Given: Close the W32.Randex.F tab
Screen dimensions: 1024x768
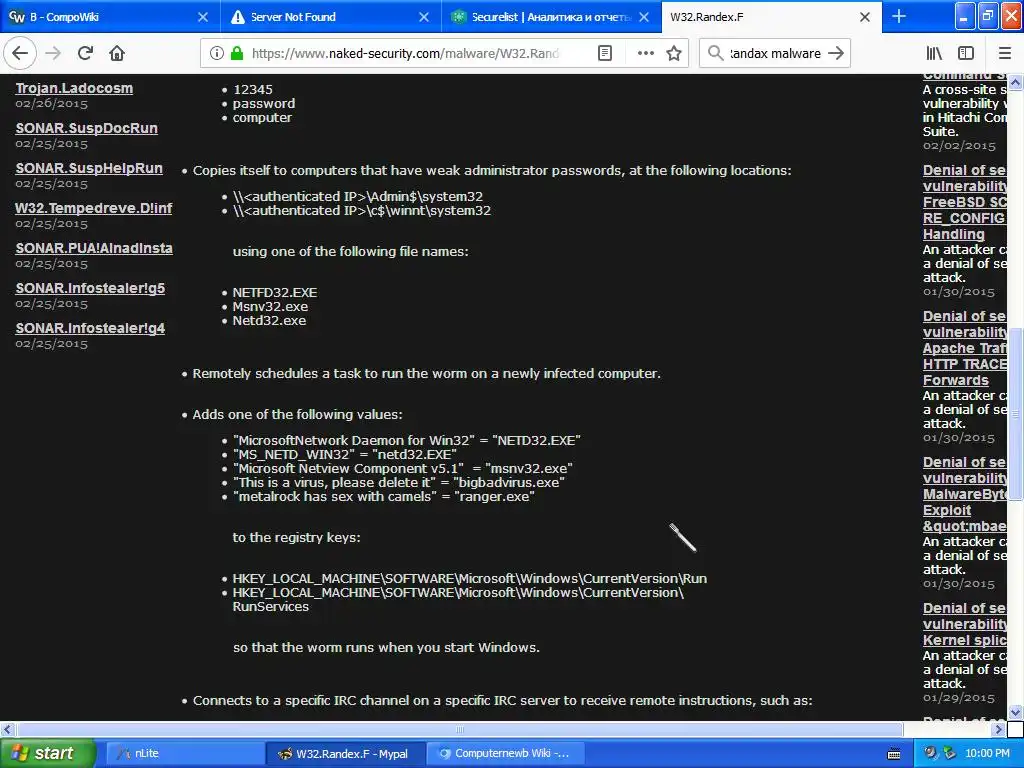Looking at the screenshot, I should coord(865,17).
